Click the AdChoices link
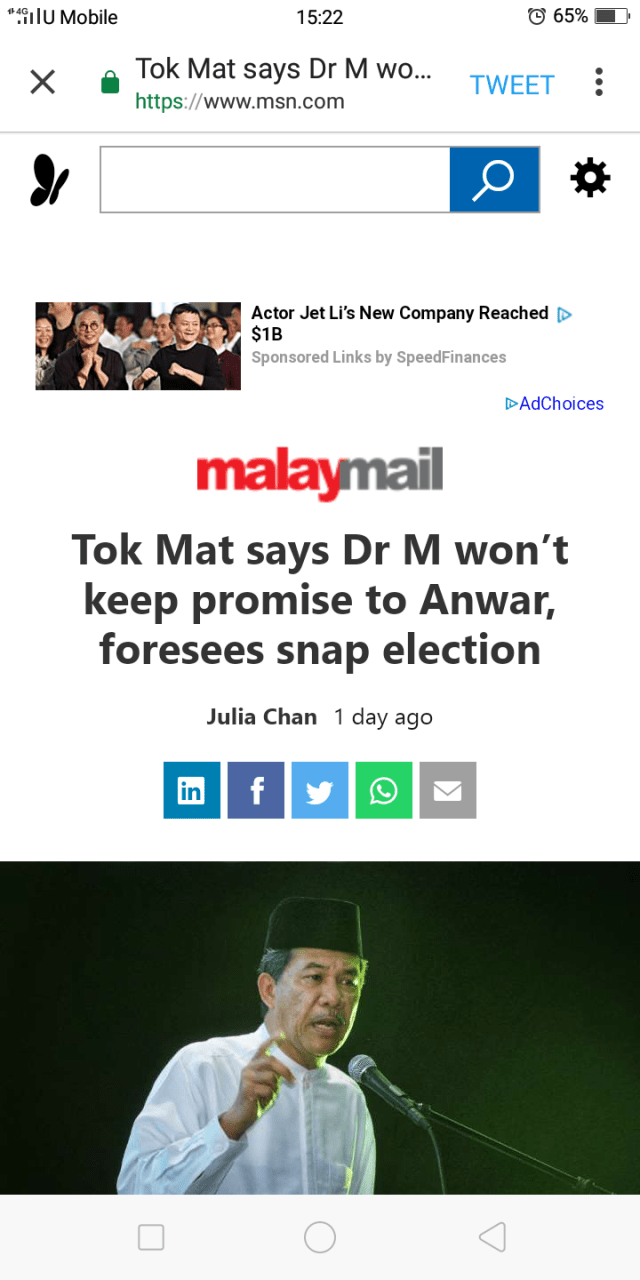This screenshot has height=1280, width=640. coord(555,403)
